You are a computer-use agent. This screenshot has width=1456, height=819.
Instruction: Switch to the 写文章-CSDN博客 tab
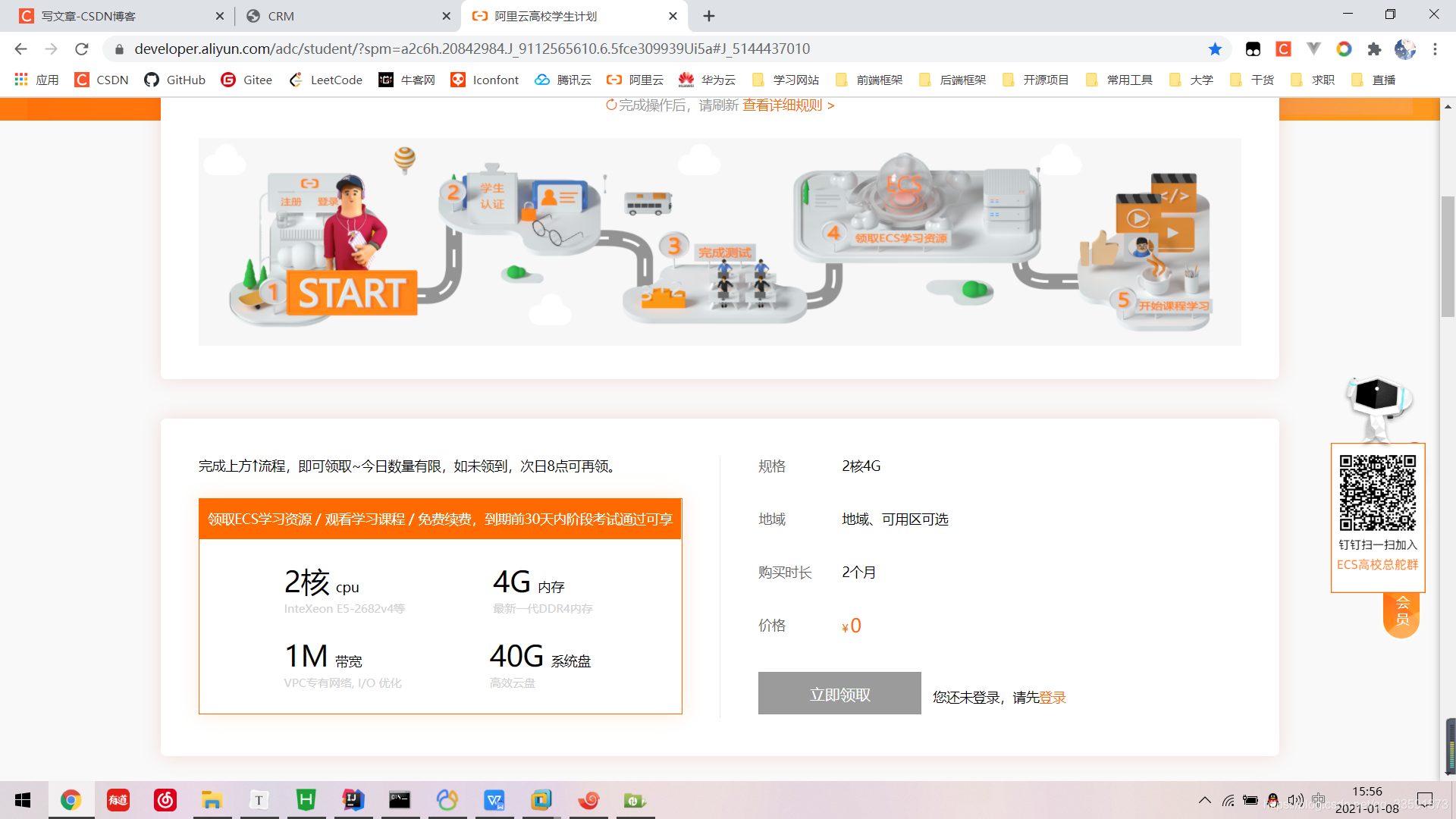(114, 16)
